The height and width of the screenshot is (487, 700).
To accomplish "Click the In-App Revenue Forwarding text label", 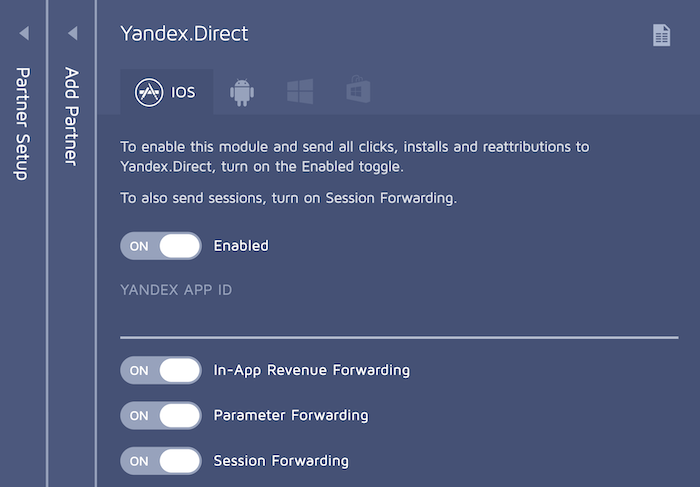I will pyautogui.click(x=312, y=371).
